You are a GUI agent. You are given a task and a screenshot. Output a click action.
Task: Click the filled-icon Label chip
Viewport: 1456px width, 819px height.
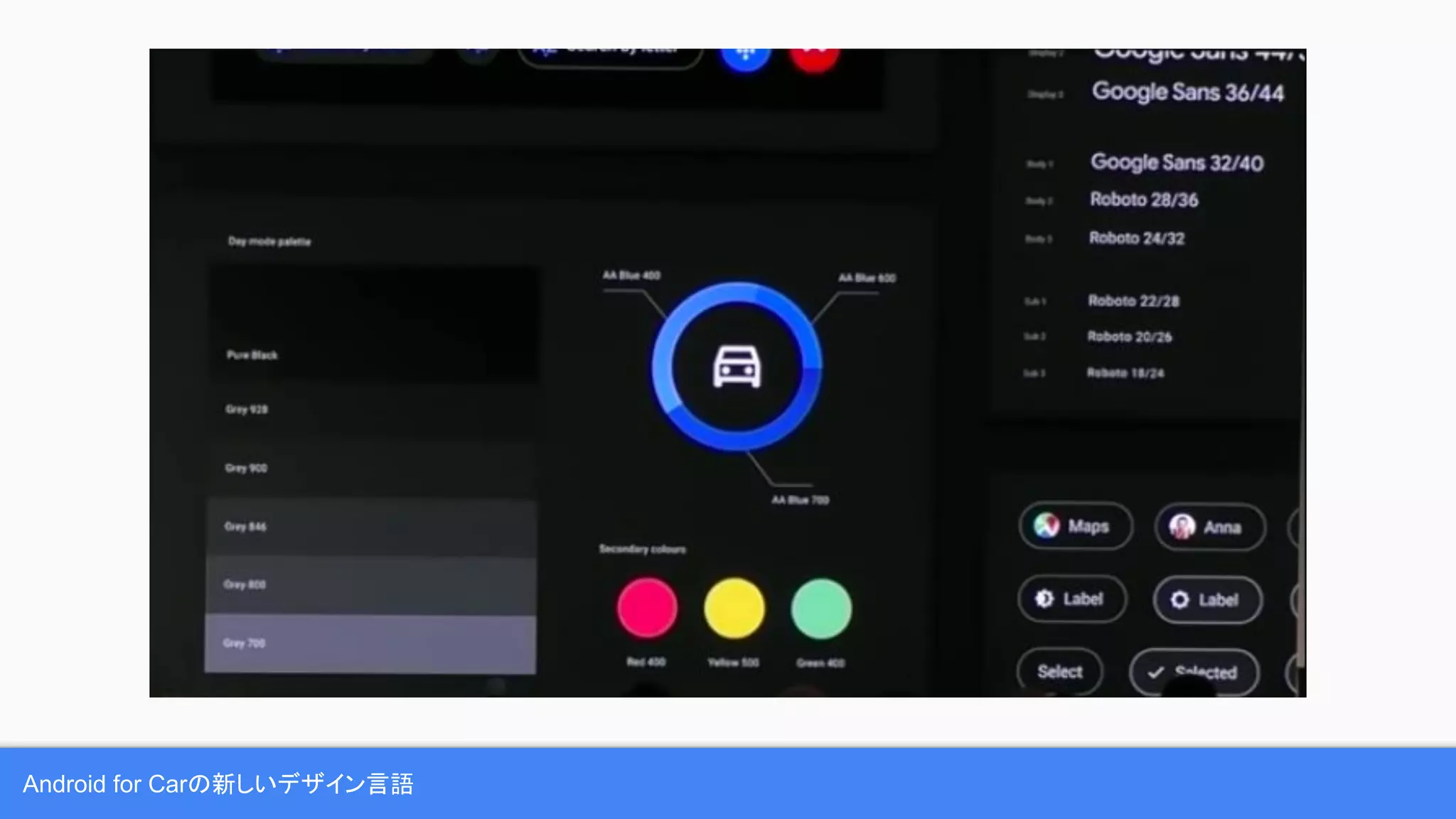pyautogui.click(x=1072, y=599)
